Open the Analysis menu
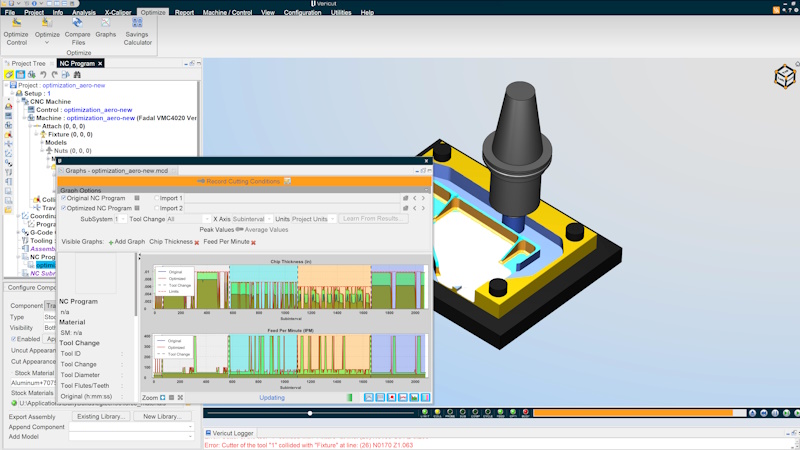The height and width of the screenshot is (450, 800). pyautogui.click(x=84, y=13)
